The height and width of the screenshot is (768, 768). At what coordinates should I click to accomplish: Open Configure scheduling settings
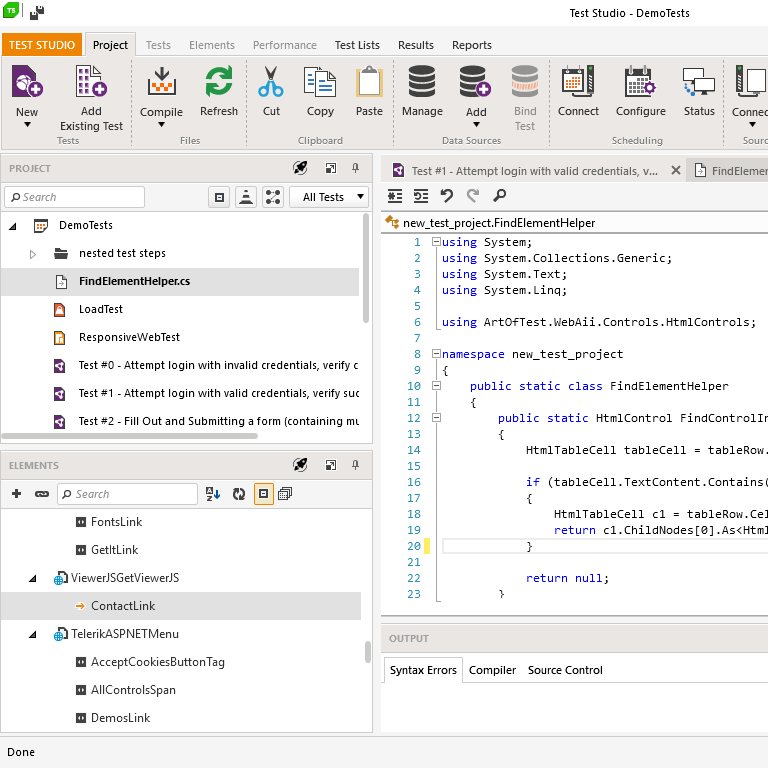pos(640,81)
